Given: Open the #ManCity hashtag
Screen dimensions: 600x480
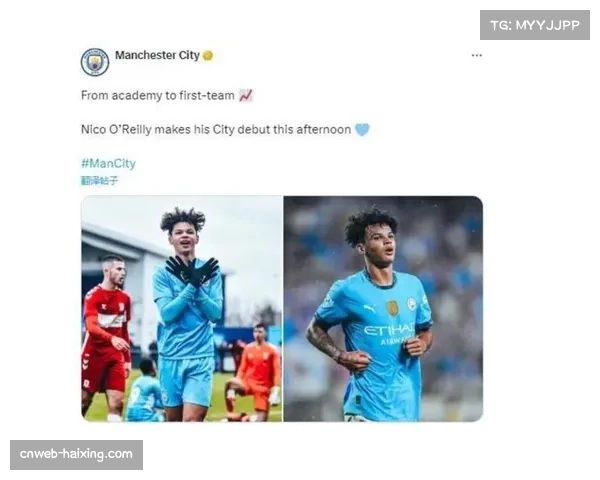Looking at the screenshot, I should 108,163.
